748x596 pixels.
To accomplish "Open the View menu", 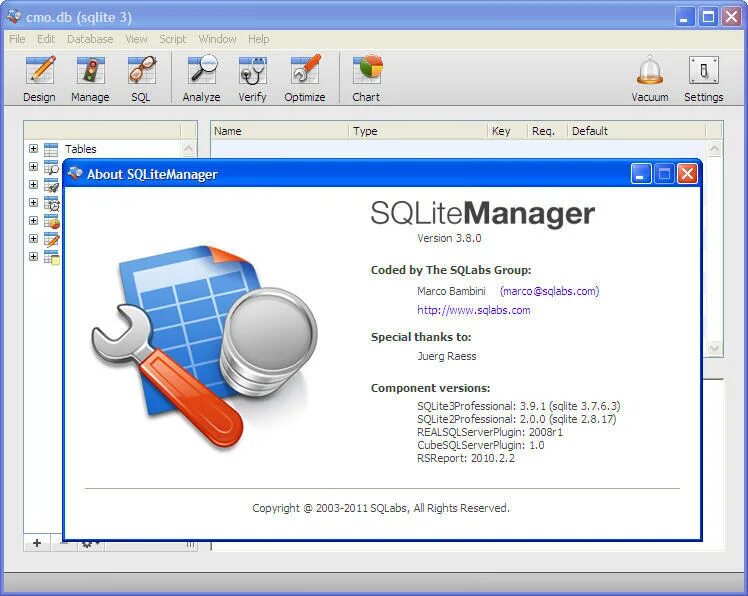I will (x=136, y=39).
